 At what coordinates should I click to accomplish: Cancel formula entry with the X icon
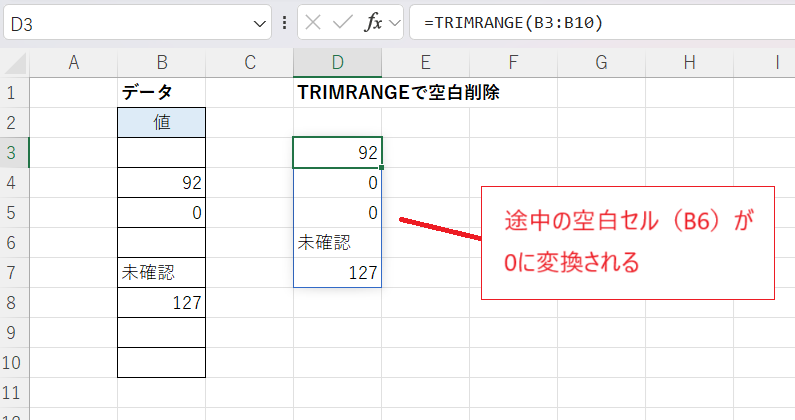point(313,22)
